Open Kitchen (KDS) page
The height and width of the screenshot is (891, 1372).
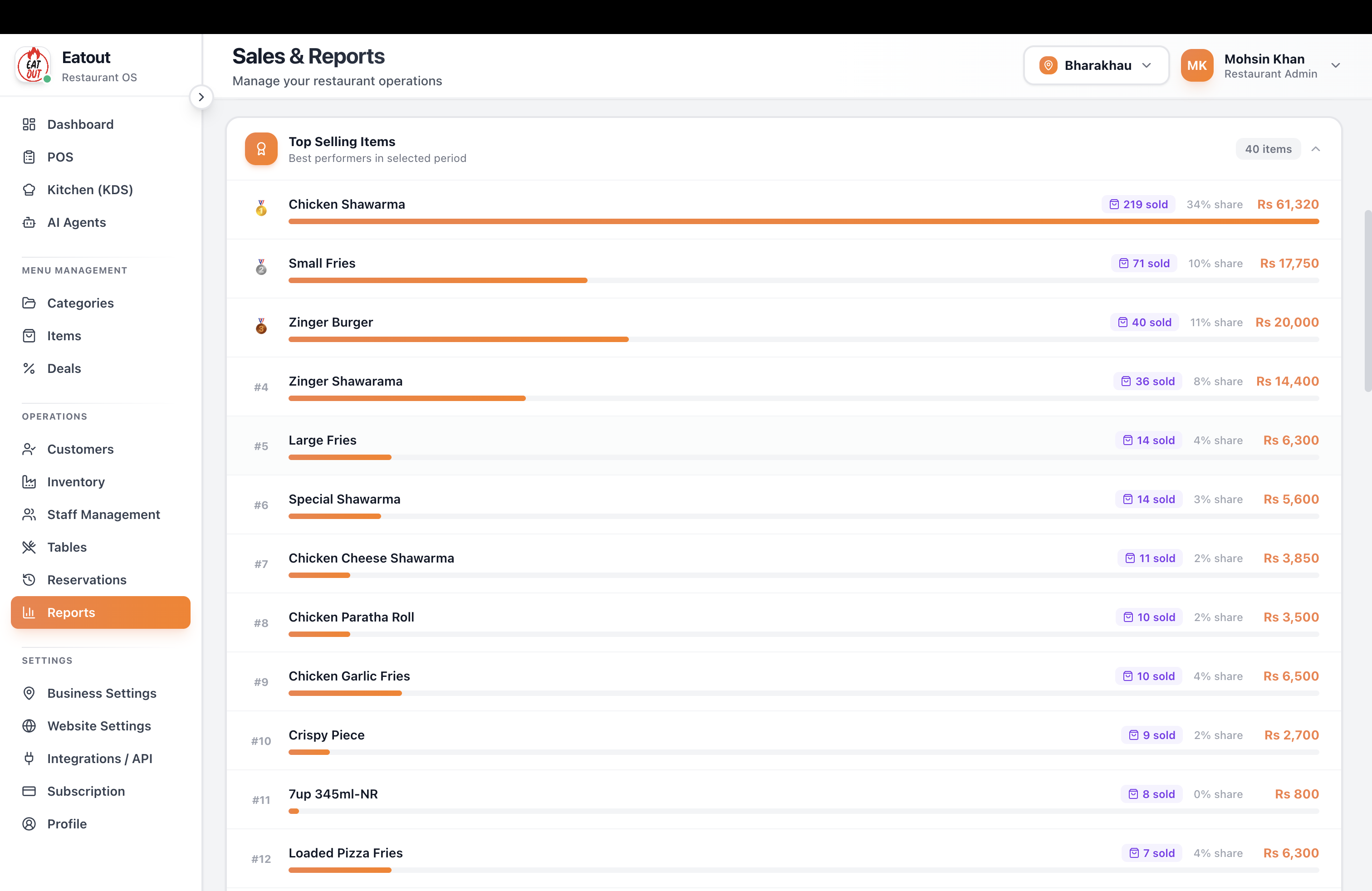coord(100,190)
